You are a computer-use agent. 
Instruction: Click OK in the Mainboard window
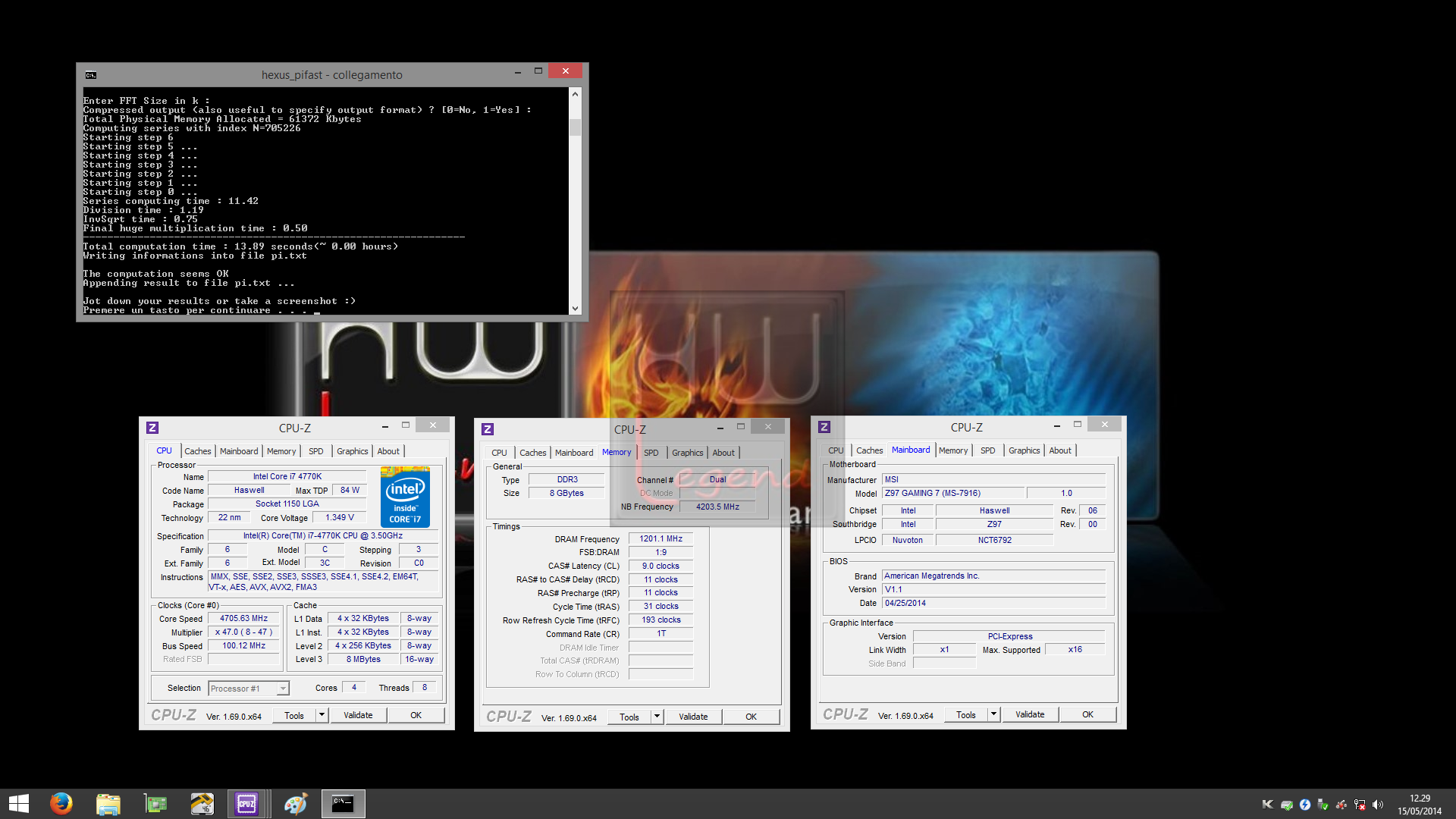point(1087,714)
